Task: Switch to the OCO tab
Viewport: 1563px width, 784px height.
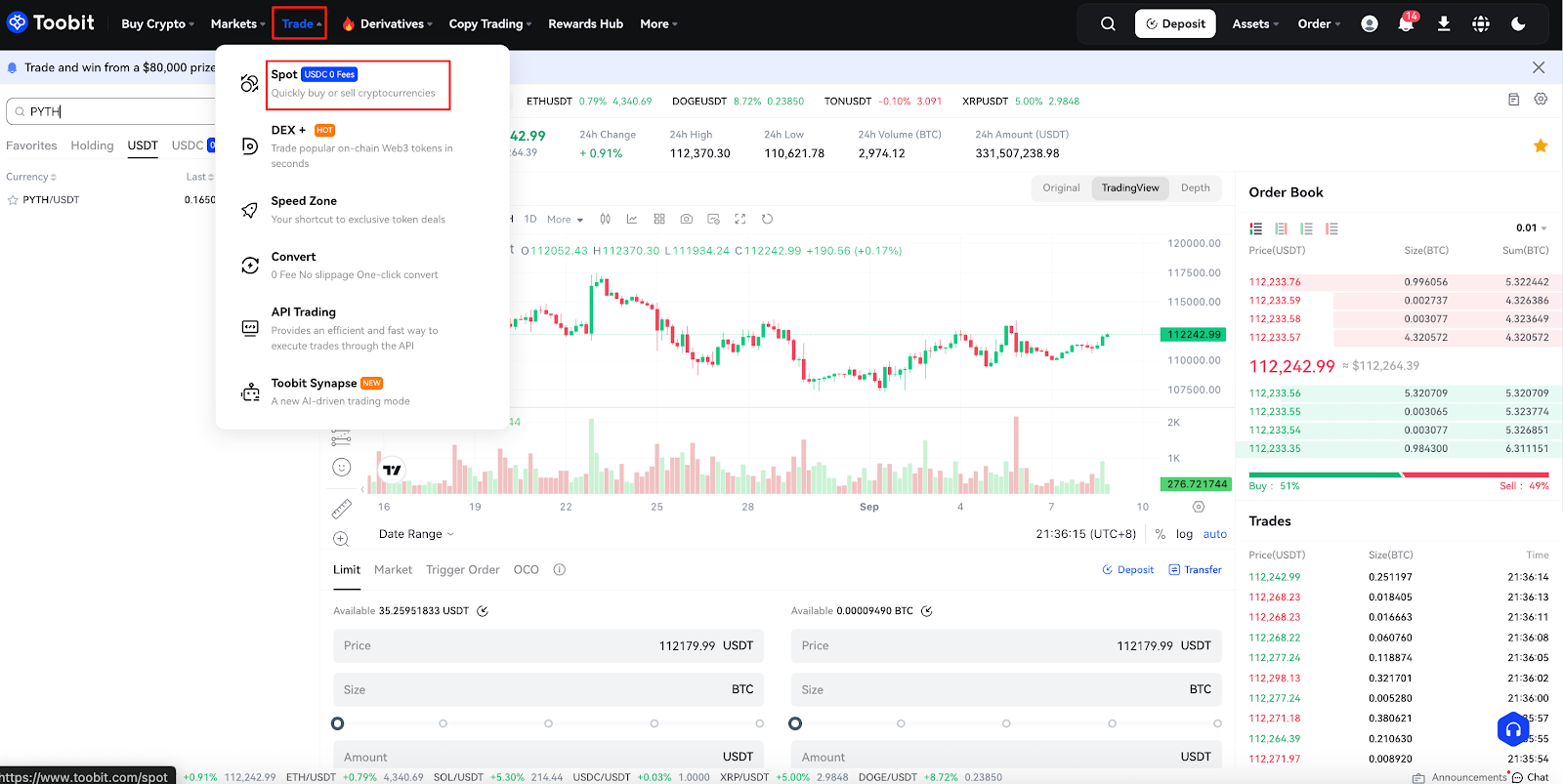Action: [527, 570]
